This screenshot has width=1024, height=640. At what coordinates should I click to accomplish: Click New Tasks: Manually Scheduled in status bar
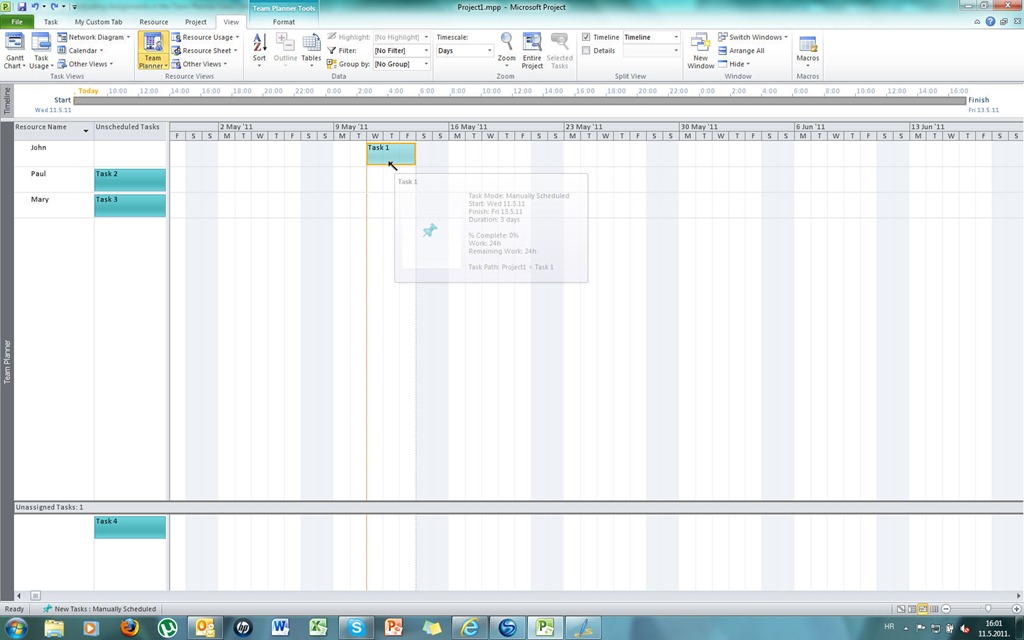click(99, 608)
